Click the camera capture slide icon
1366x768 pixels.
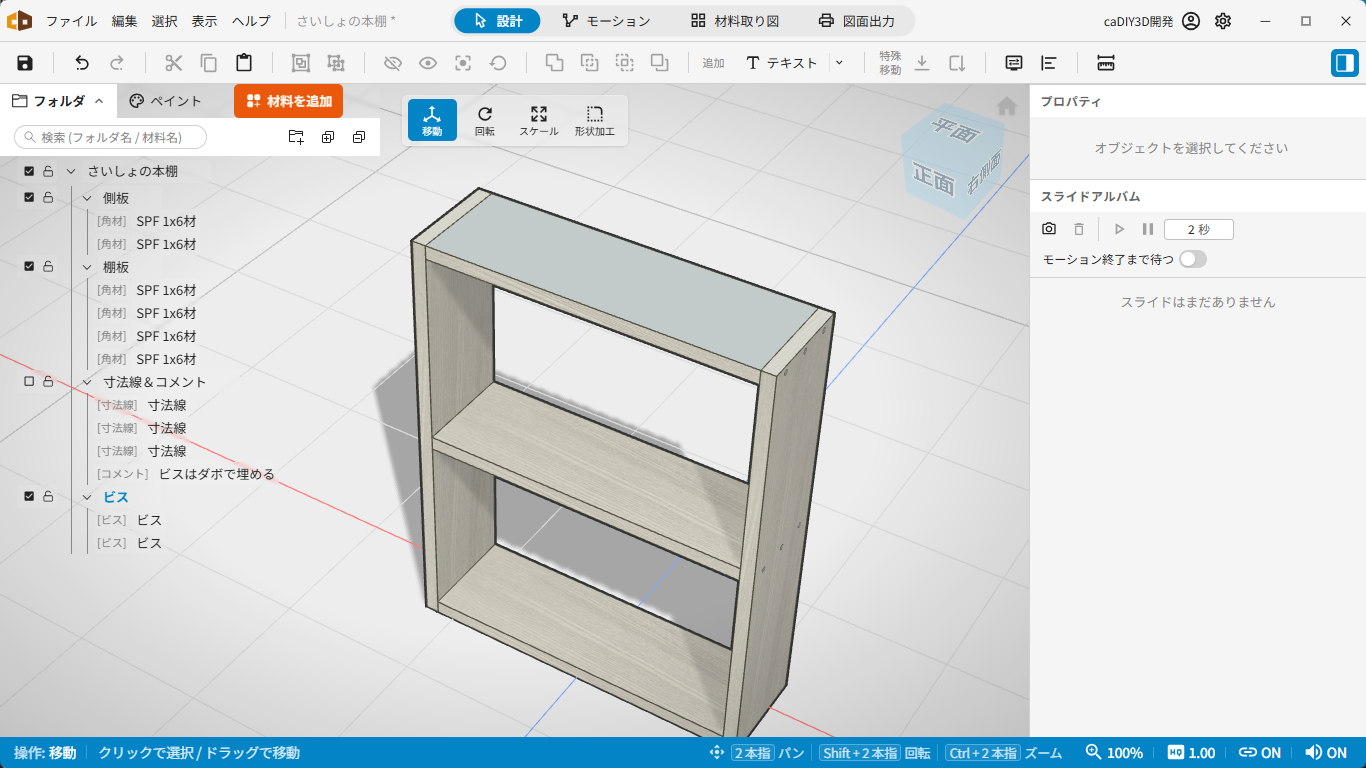1049,229
